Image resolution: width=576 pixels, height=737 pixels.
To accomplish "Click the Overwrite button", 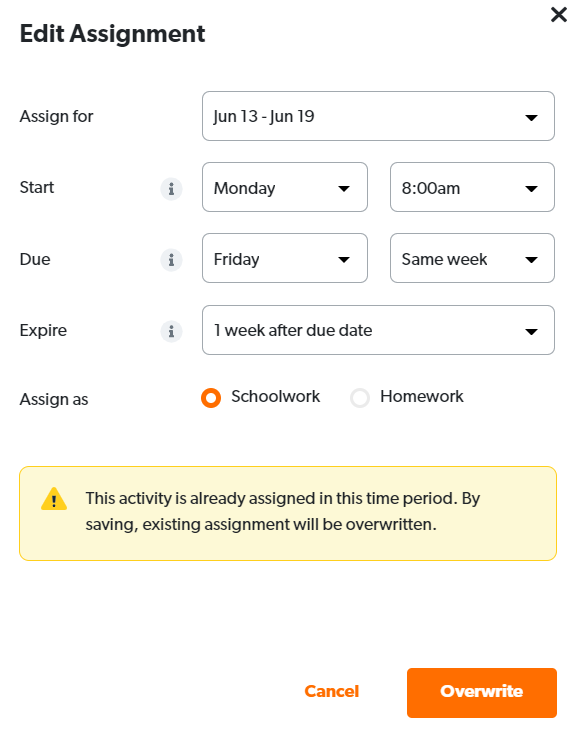I will point(481,693).
